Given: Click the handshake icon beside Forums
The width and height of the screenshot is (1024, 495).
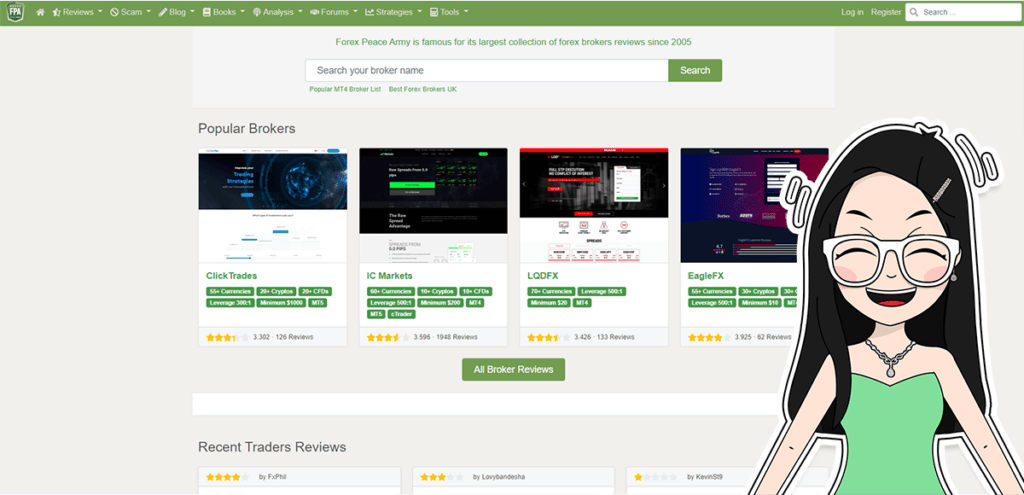Looking at the screenshot, I should click(314, 12).
